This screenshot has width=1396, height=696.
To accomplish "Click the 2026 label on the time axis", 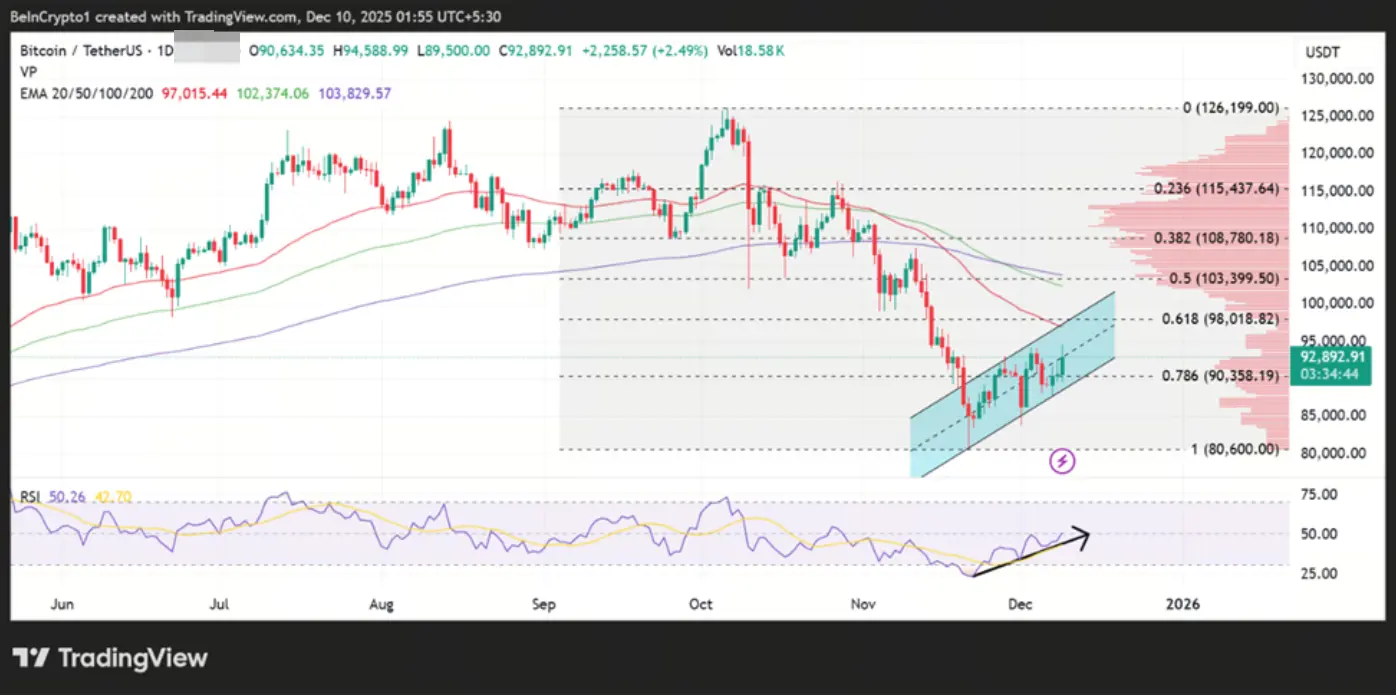I will pos(1183,604).
